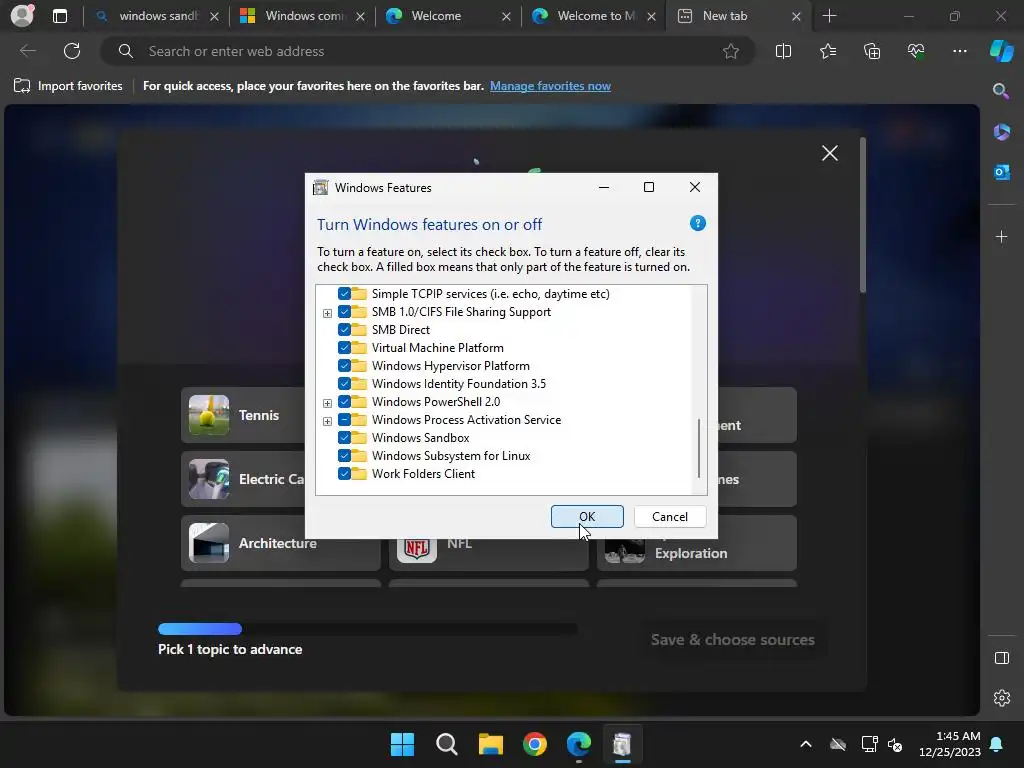Reload the page with Refresh icon
1024x768 pixels.
pos(72,51)
